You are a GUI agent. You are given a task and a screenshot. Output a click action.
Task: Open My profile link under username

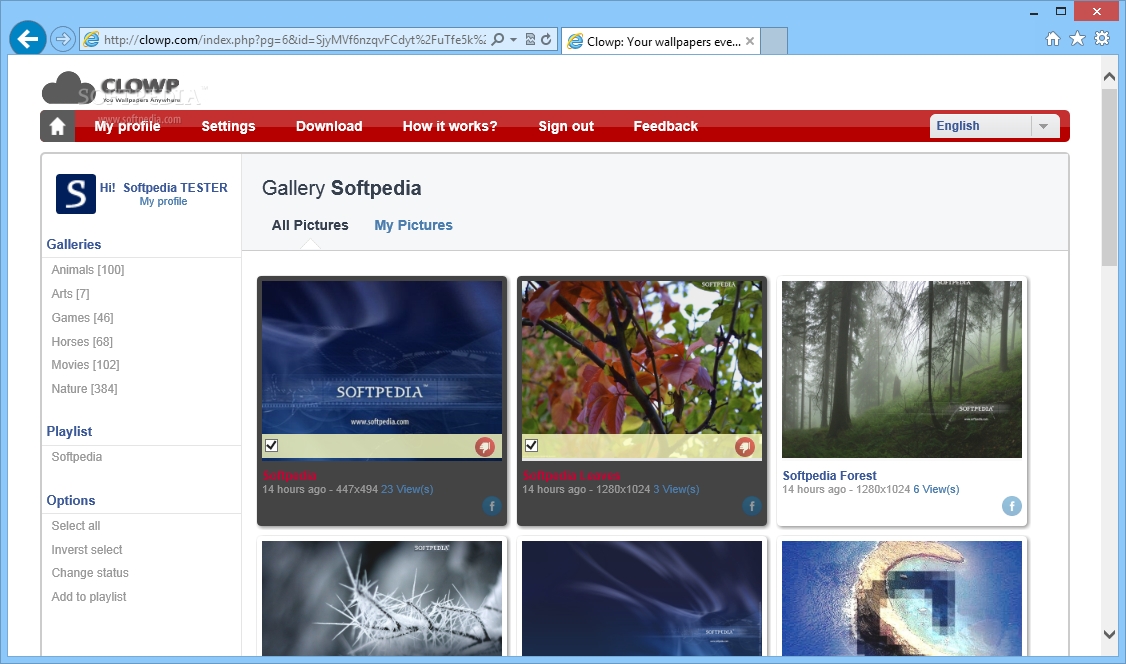(163, 202)
